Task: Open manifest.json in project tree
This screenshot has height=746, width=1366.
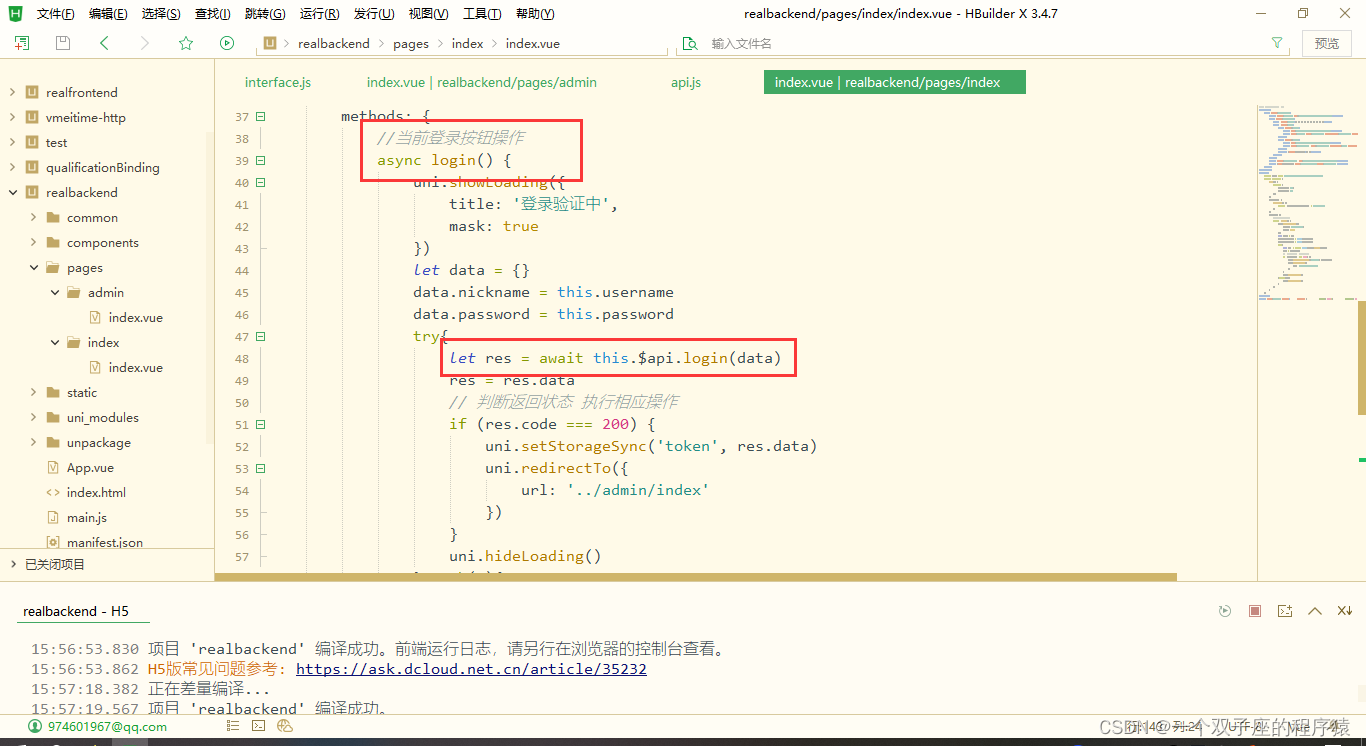Action: [x=104, y=542]
